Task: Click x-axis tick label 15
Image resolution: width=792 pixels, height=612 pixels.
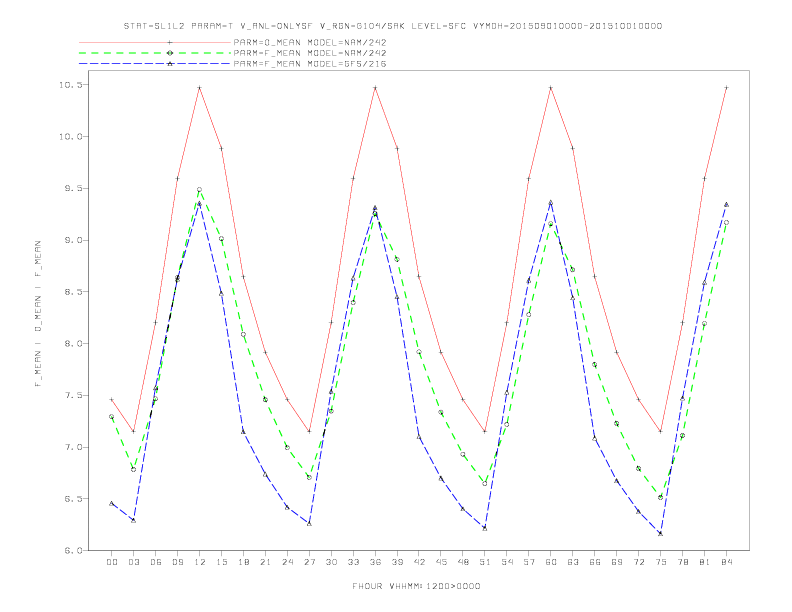Action: 221,562
